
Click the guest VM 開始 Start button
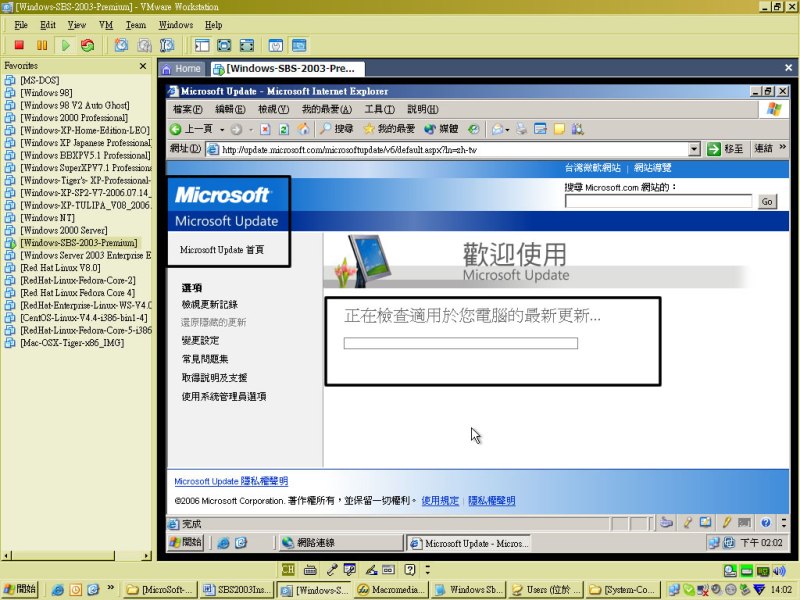click(x=186, y=542)
